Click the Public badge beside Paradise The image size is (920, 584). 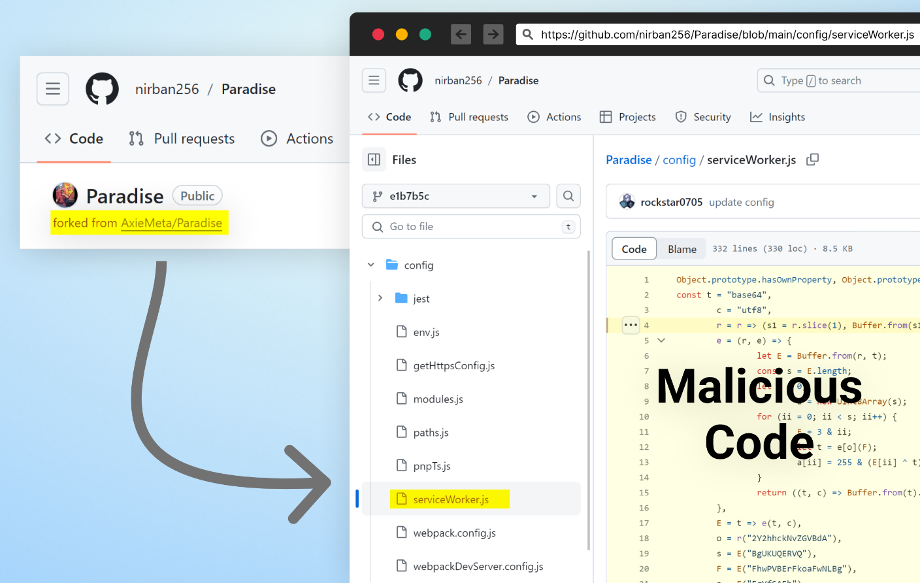(x=197, y=195)
